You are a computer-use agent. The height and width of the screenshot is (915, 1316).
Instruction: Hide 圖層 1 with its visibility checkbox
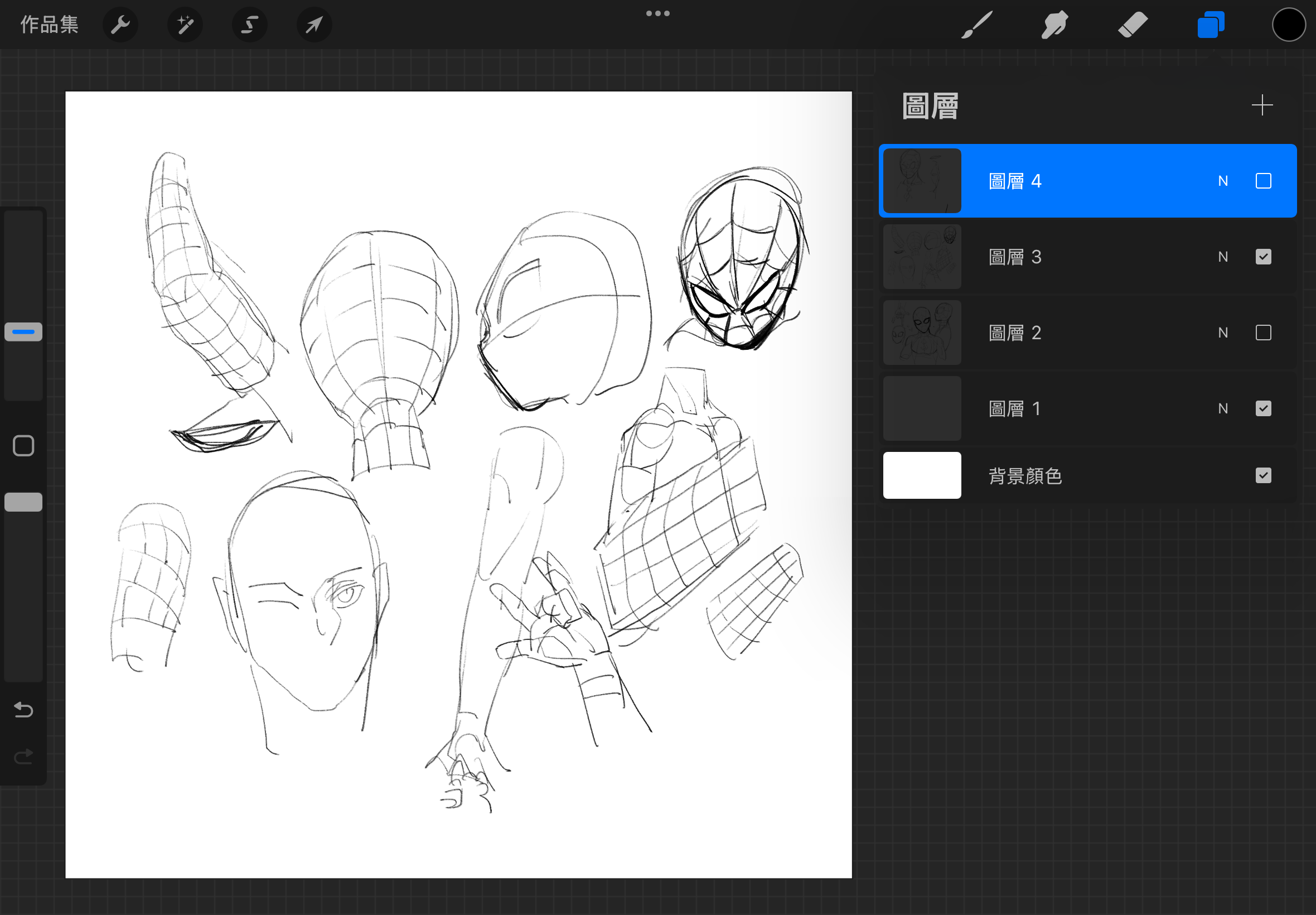[x=1263, y=408]
